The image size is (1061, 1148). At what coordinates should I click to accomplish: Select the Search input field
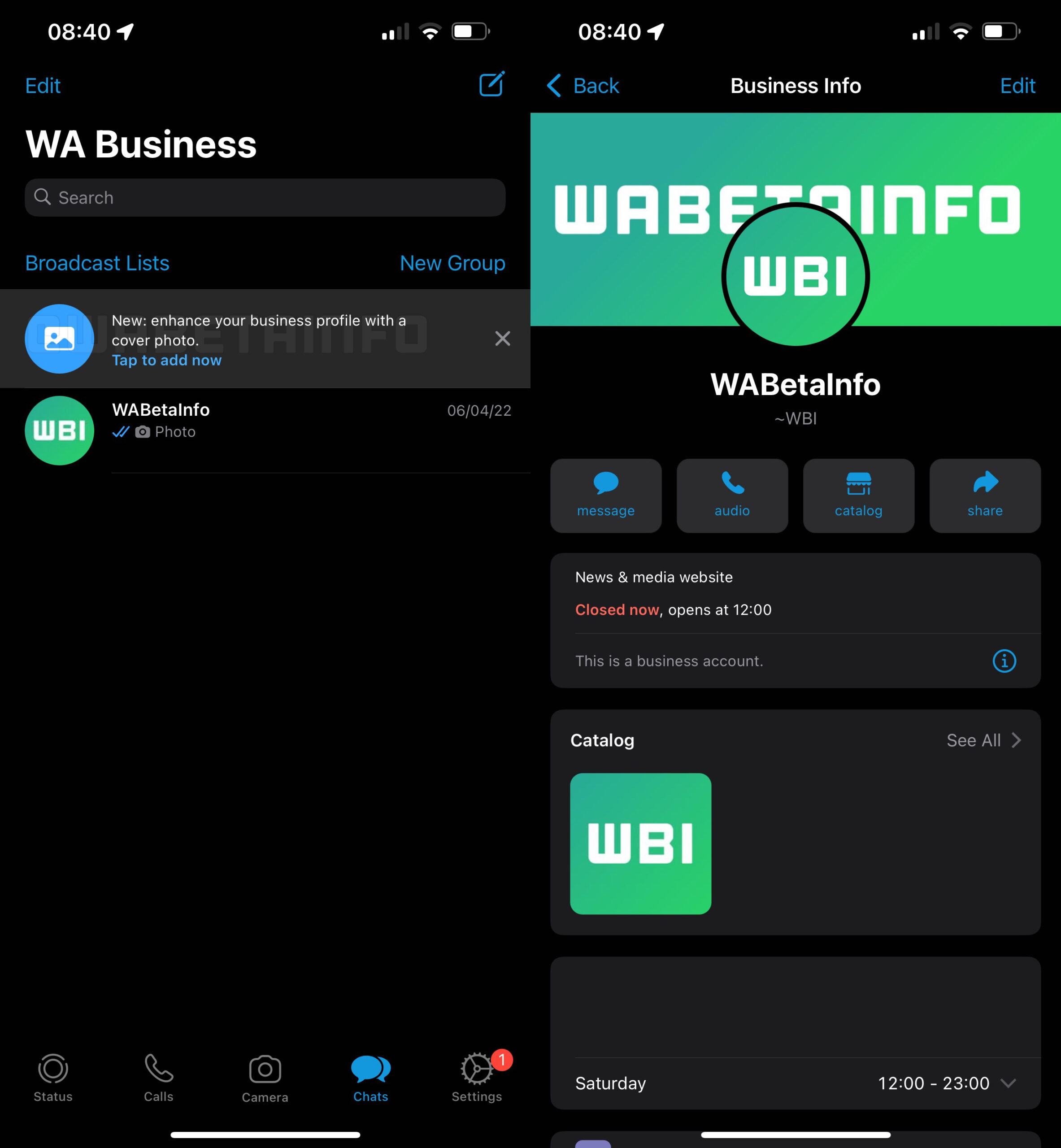tap(264, 197)
